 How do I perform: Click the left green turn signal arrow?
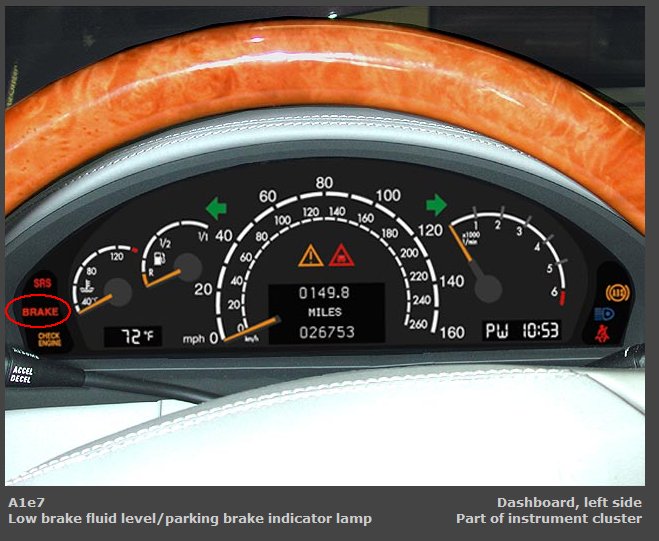[217, 207]
